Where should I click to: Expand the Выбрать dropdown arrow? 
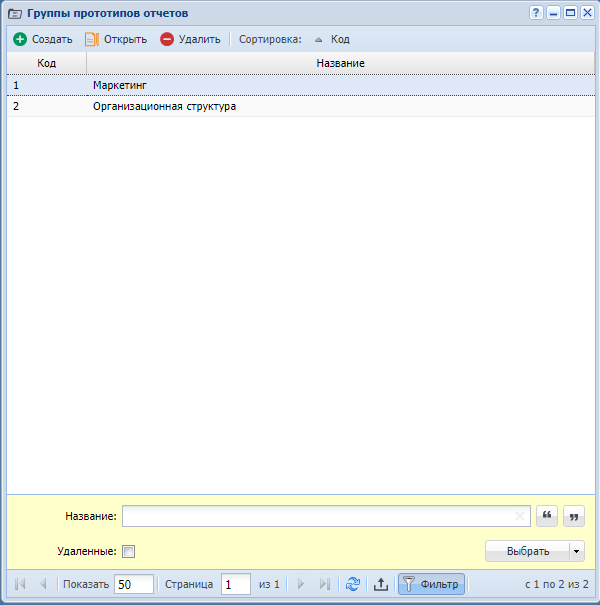[576, 551]
